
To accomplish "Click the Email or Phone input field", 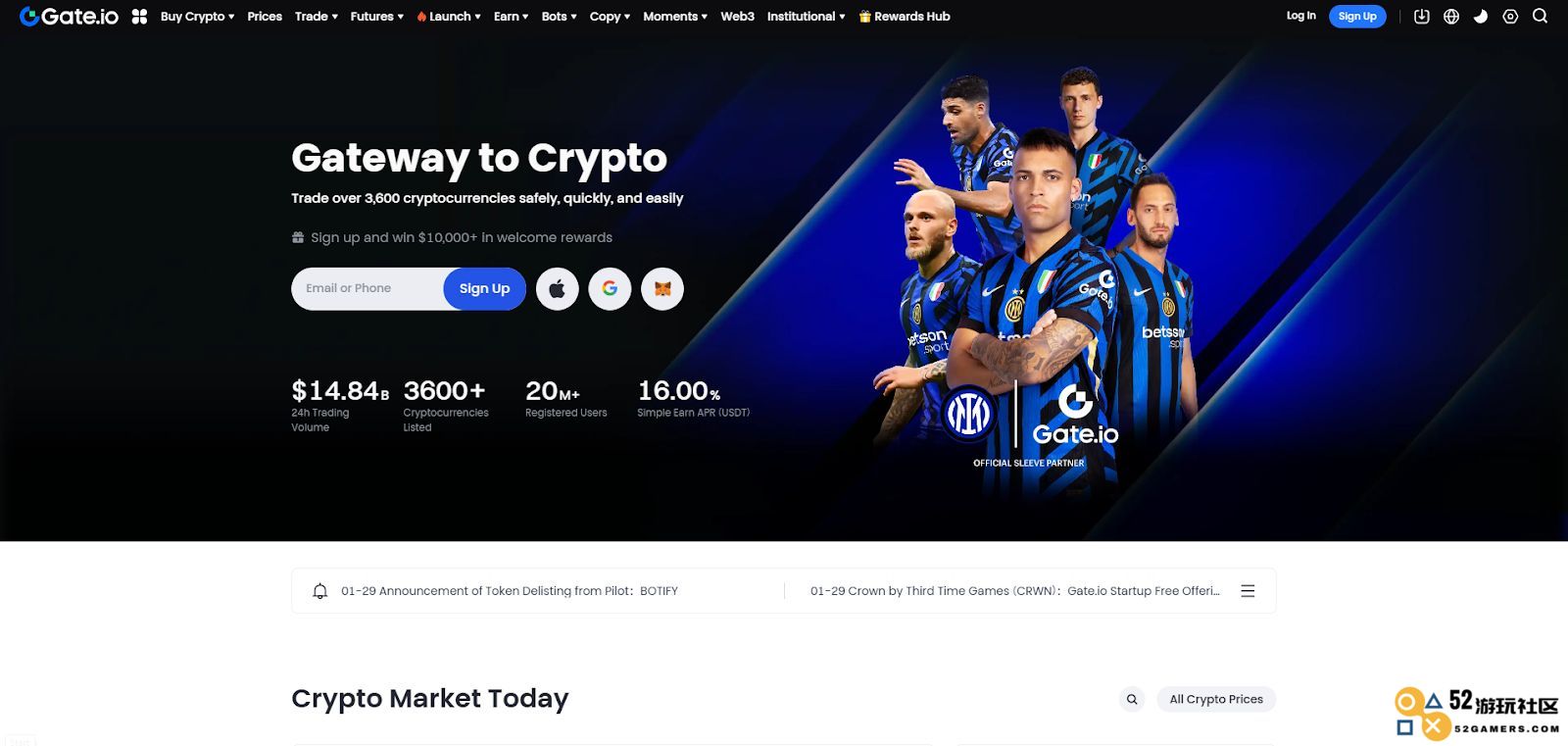I will 367,289.
